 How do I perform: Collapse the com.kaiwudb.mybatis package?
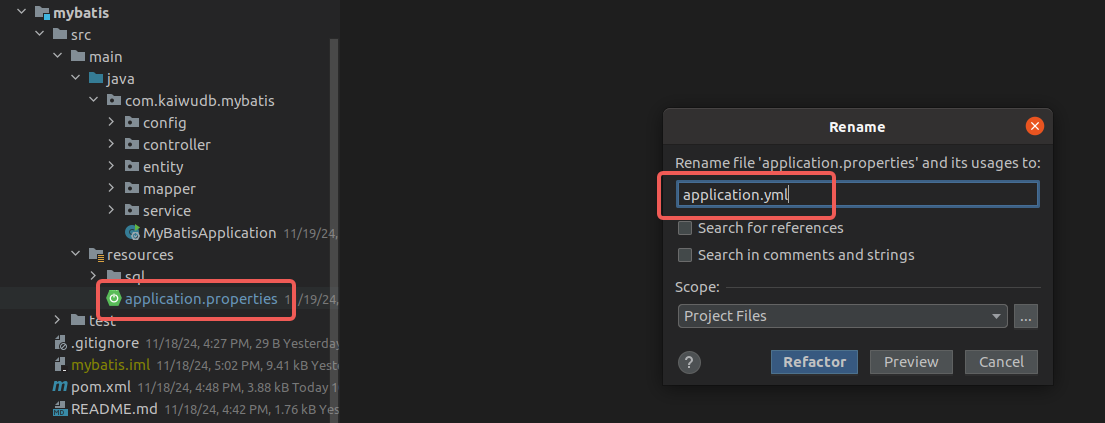pos(94,101)
